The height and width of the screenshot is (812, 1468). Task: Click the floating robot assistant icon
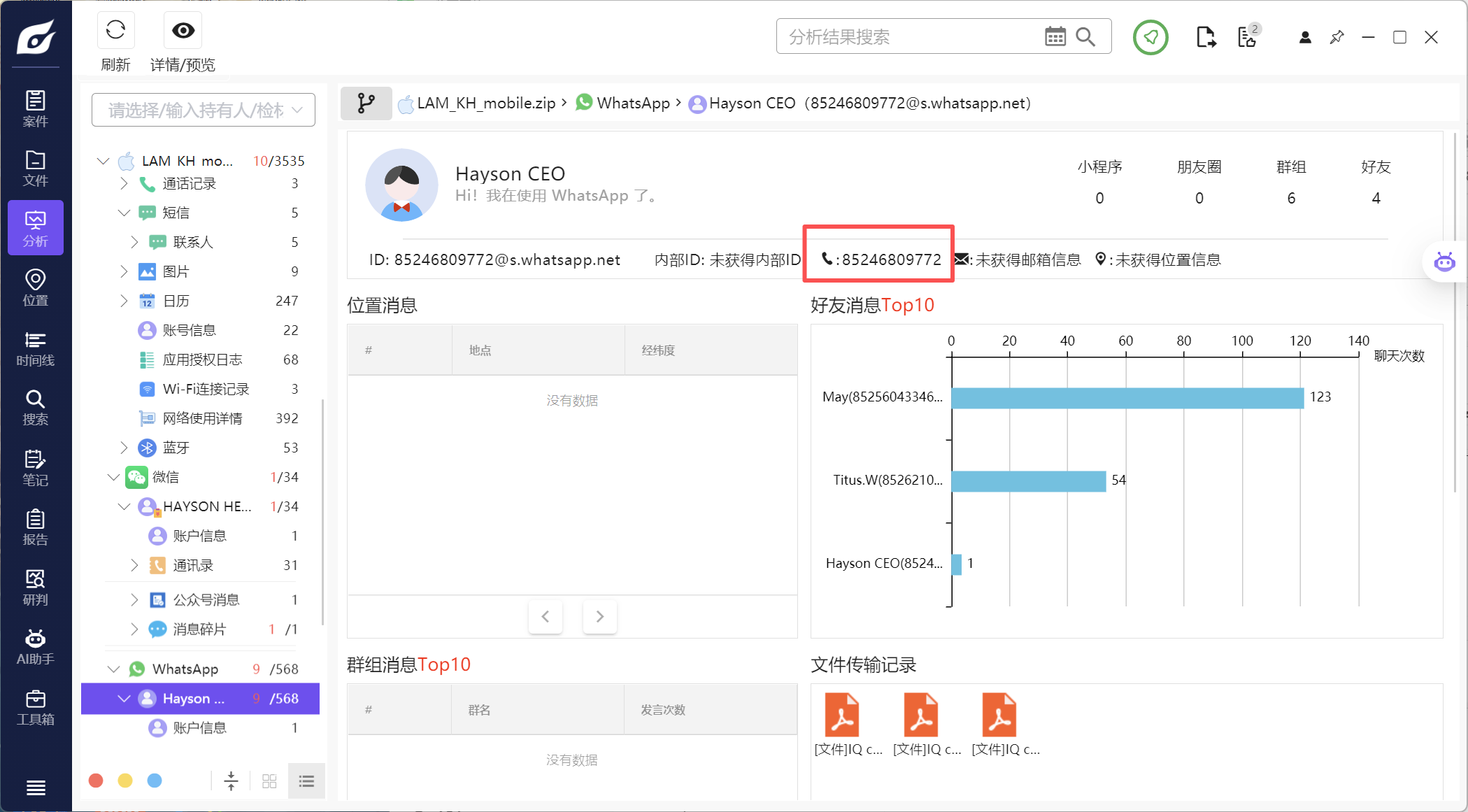pos(1444,262)
